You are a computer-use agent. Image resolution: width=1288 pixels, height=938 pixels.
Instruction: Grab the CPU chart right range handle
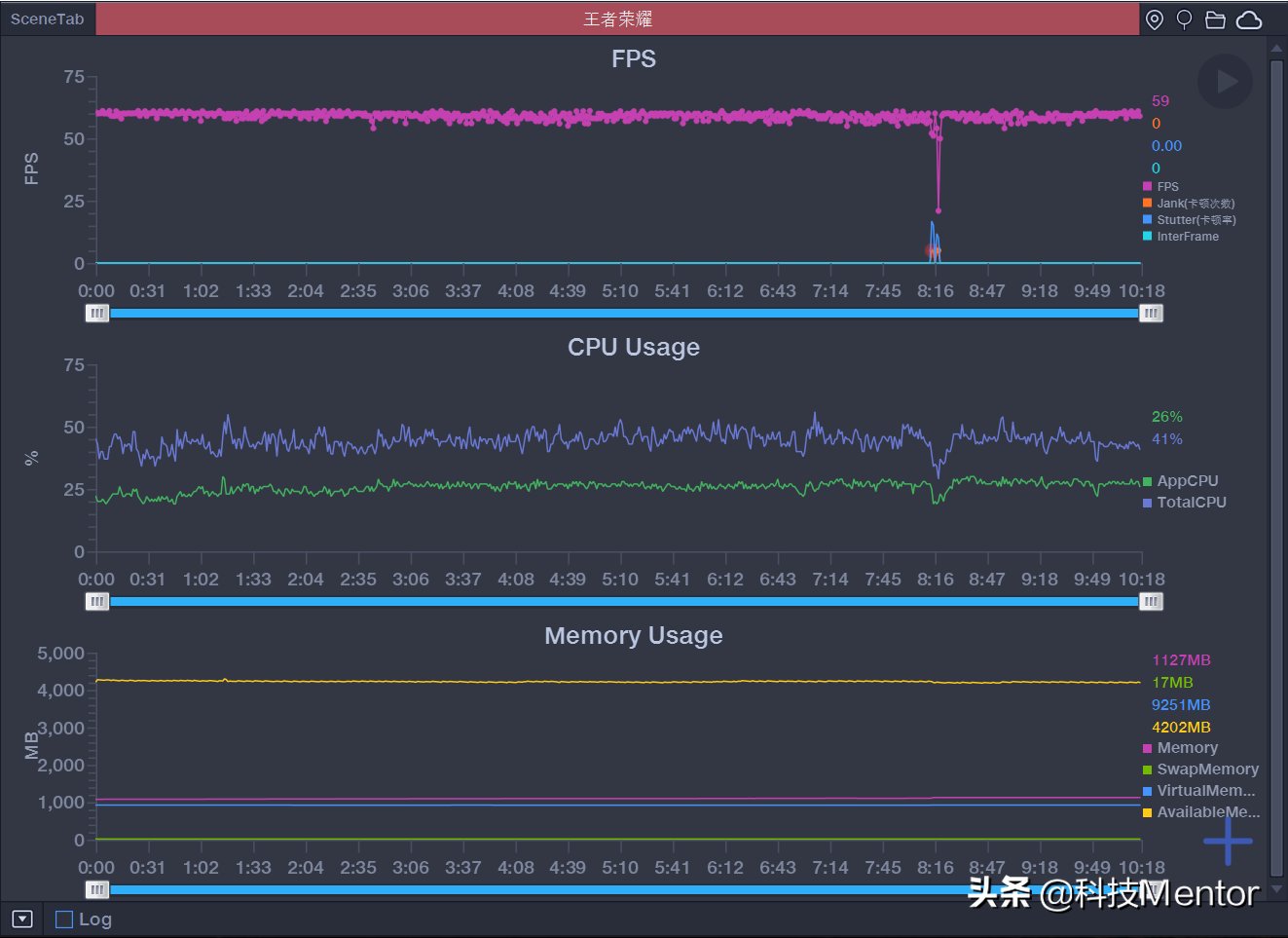click(x=1151, y=601)
